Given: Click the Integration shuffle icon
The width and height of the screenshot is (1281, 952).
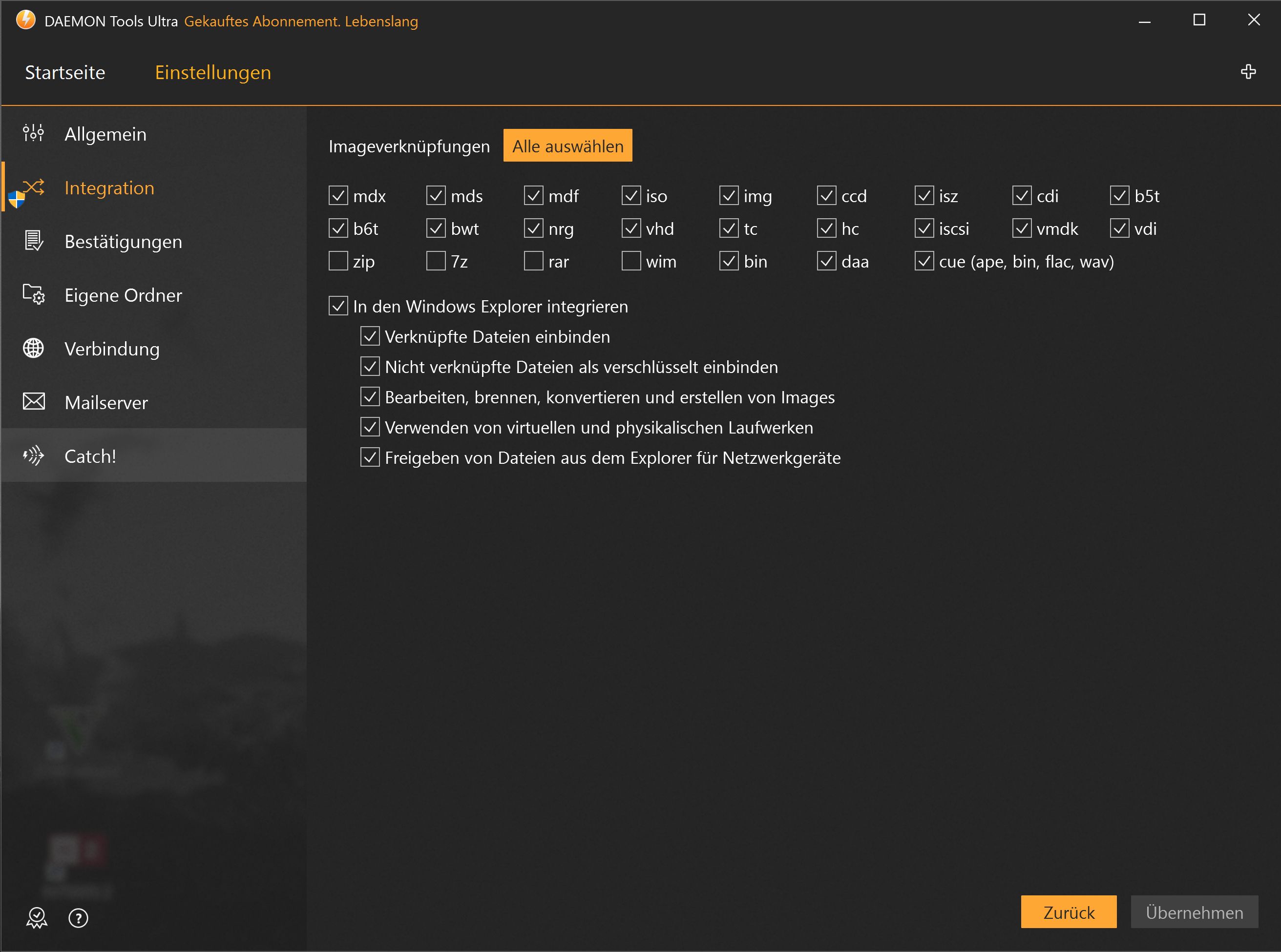Looking at the screenshot, I should click(x=33, y=187).
